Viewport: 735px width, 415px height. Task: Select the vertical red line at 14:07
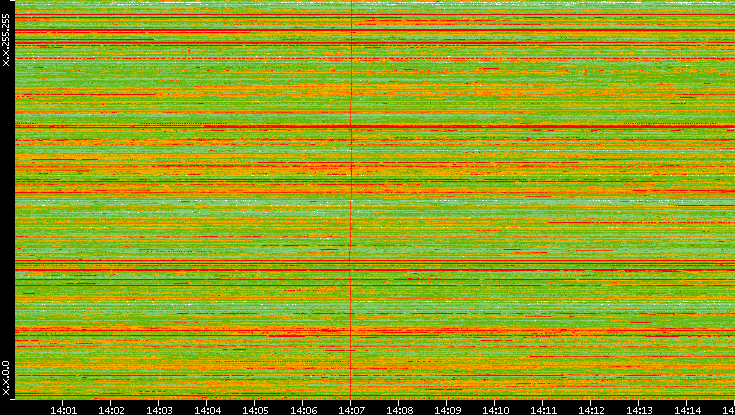click(x=351, y=199)
